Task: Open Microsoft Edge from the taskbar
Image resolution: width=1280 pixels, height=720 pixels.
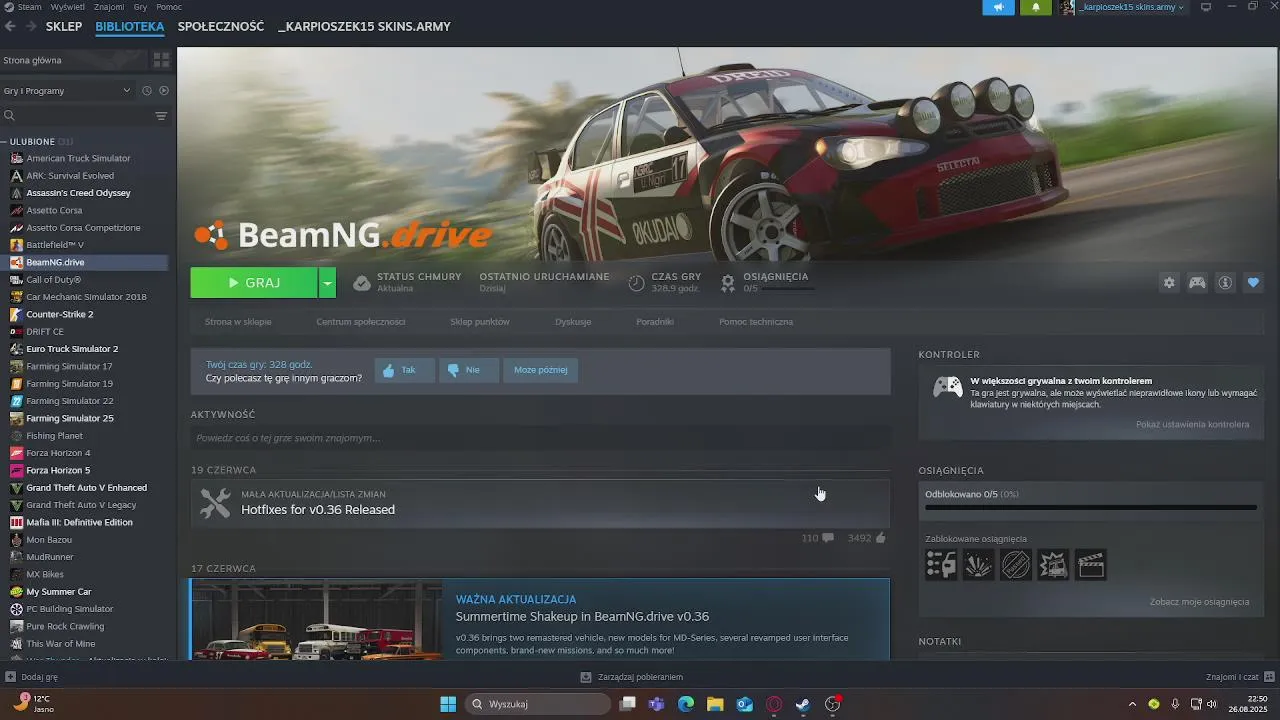Action: (686, 704)
